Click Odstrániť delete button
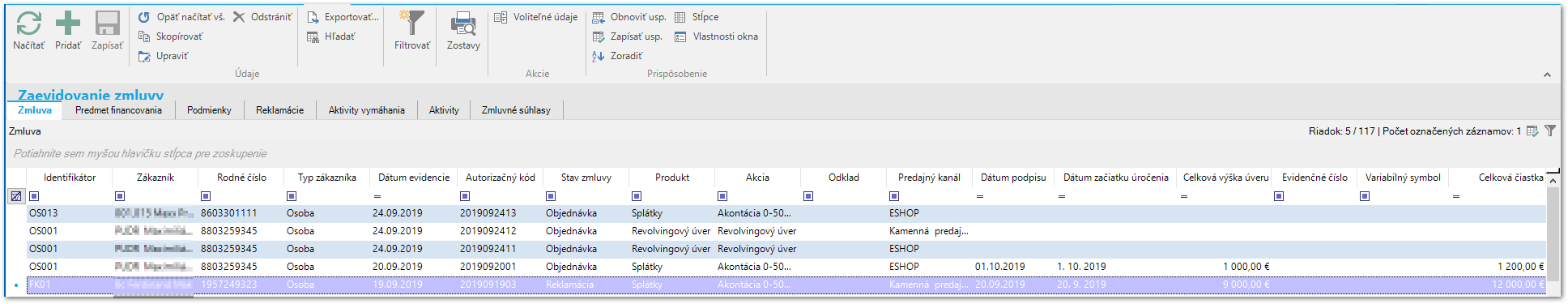Viewport: 1568px width, 304px height. [x=262, y=17]
